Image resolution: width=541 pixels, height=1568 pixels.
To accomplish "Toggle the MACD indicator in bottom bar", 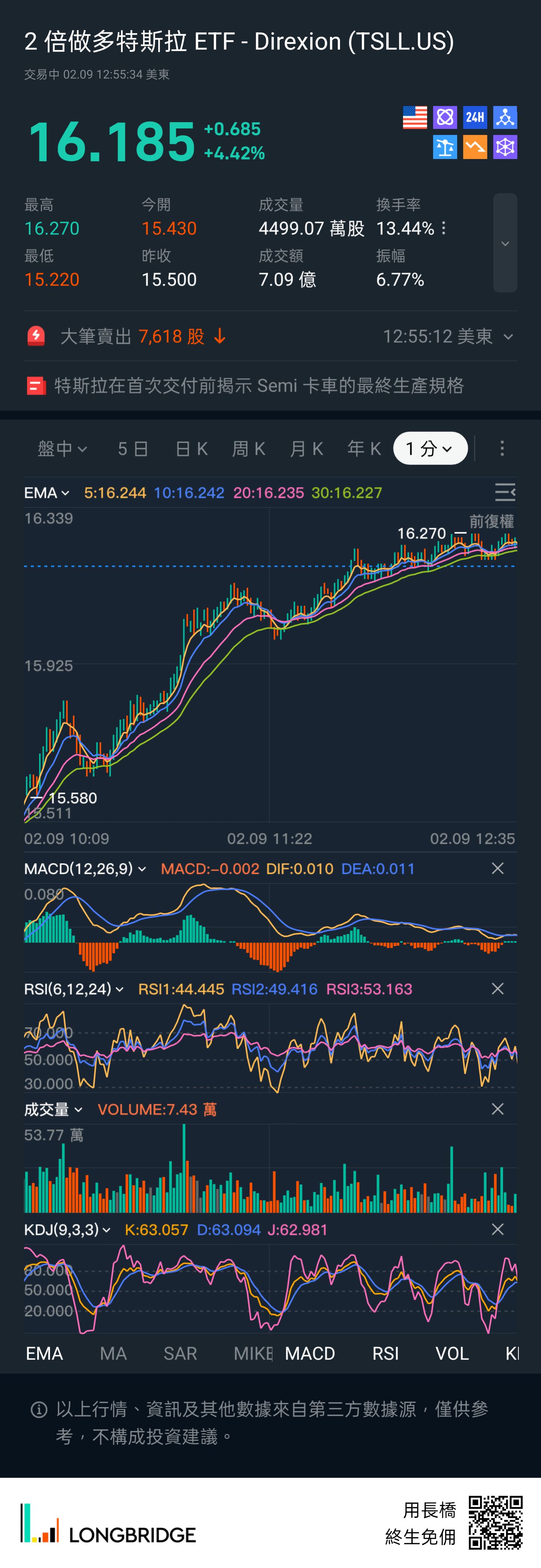I will coord(310,1353).
